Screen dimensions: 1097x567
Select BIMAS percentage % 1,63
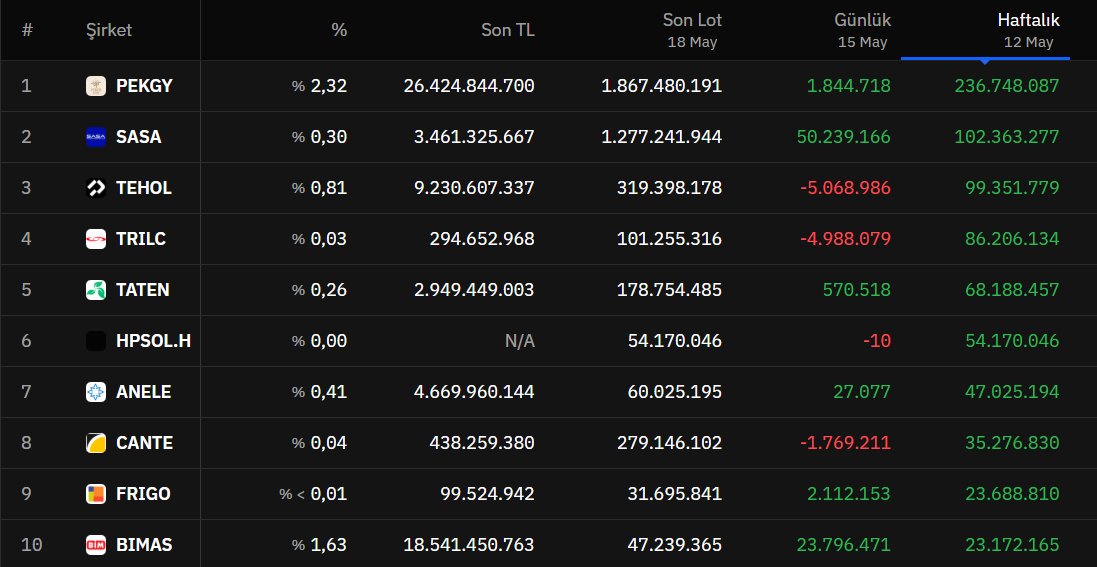[320, 545]
